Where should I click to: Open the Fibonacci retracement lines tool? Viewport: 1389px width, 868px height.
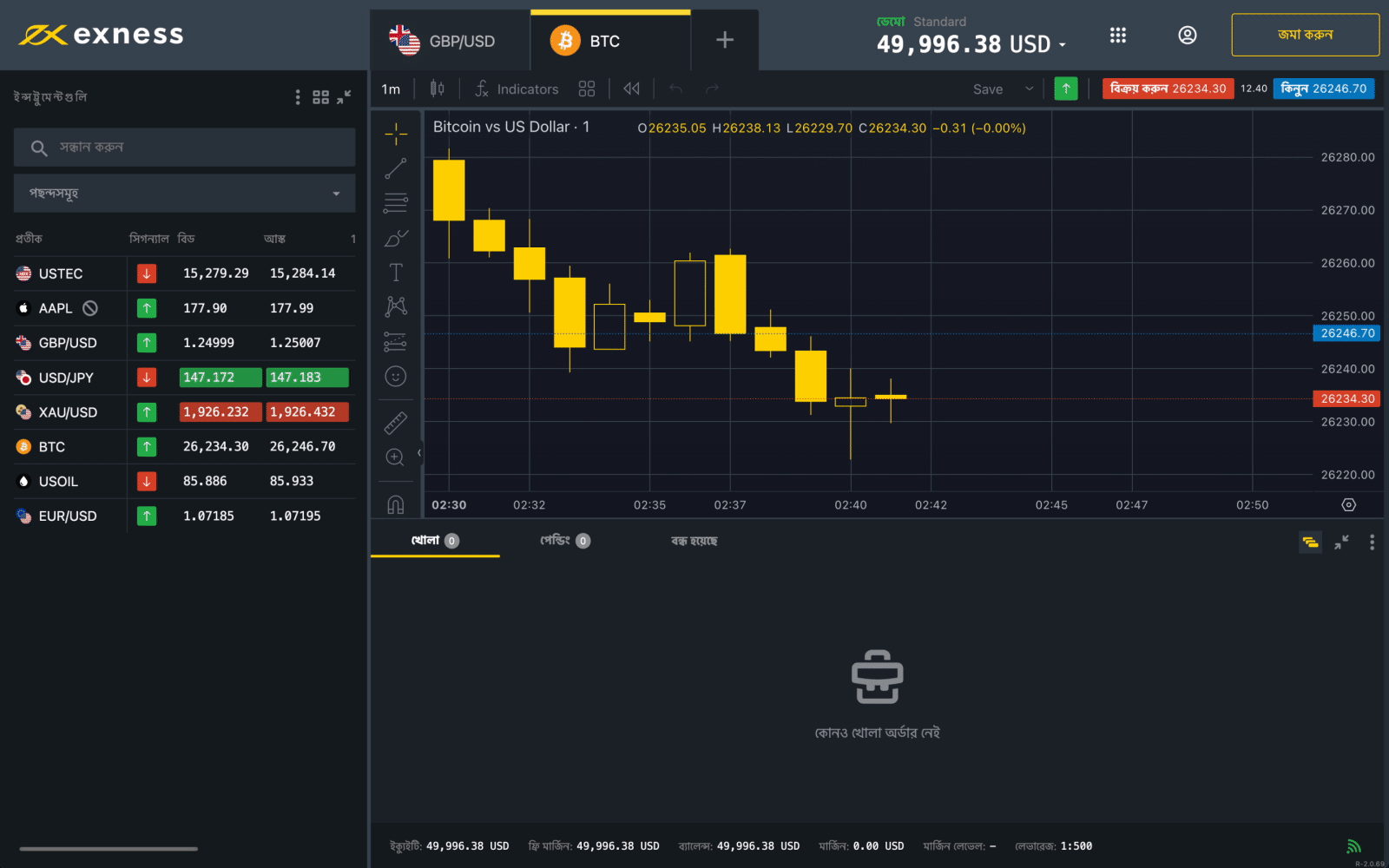pyautogui.click(x=396, y=203)
